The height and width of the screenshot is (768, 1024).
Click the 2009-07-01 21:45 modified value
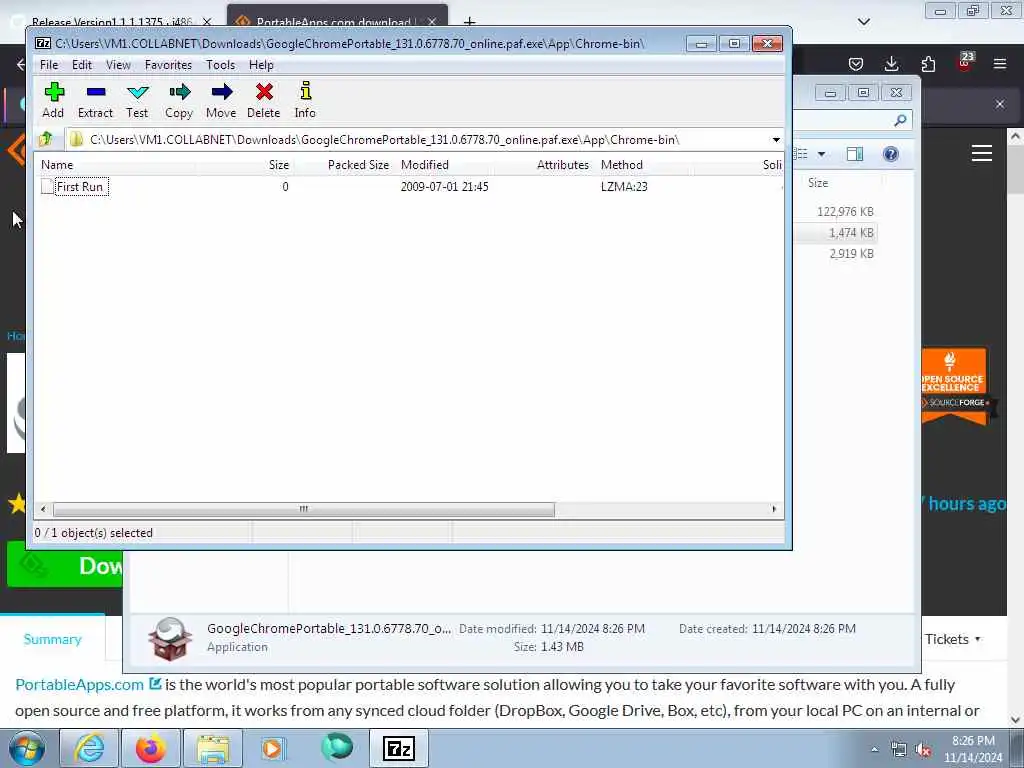[x=444, y=187]
